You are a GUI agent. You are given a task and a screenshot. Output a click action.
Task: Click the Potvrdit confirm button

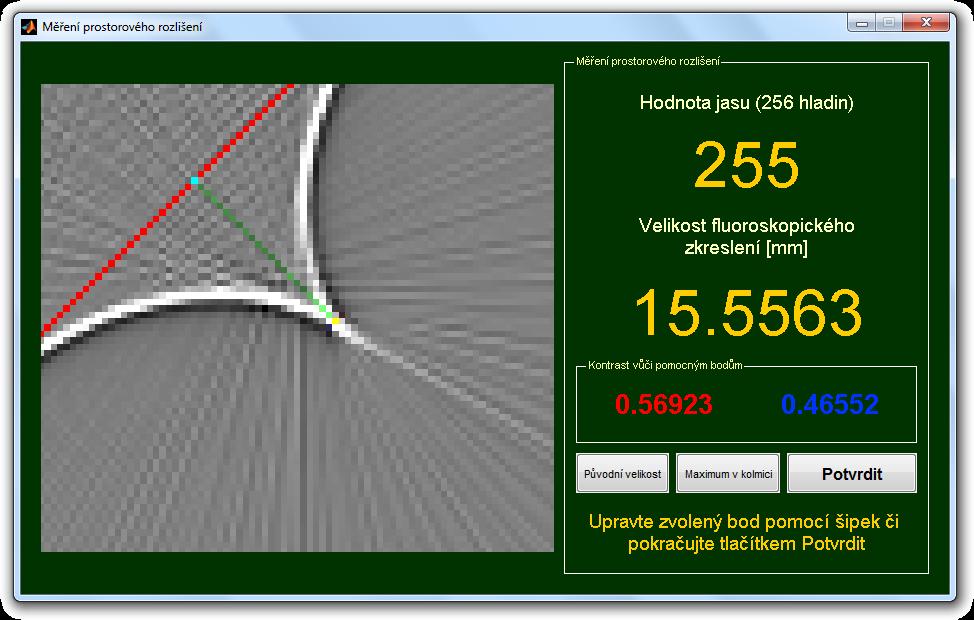(852, 473)
